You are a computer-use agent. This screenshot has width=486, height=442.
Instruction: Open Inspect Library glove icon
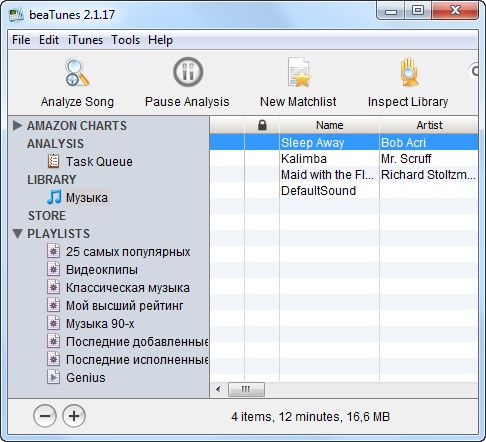[x=409, y=72]
